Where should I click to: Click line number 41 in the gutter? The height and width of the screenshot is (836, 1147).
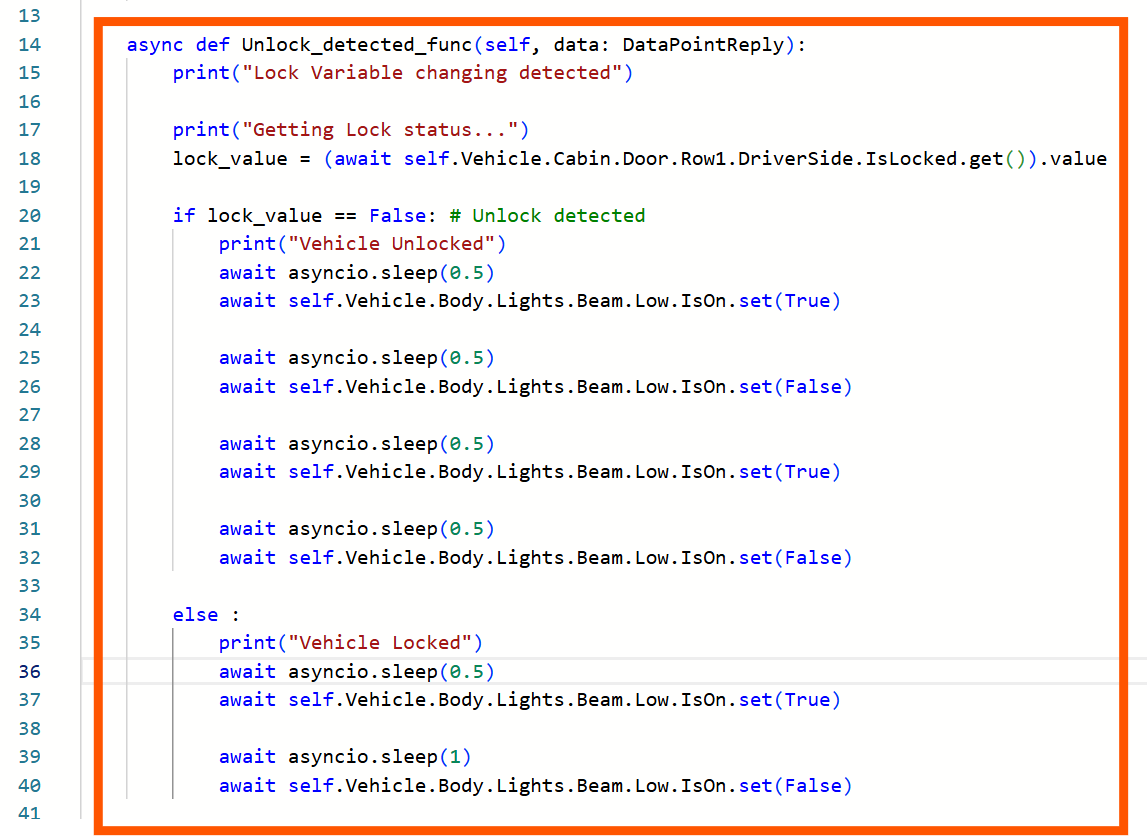point(30,813)
